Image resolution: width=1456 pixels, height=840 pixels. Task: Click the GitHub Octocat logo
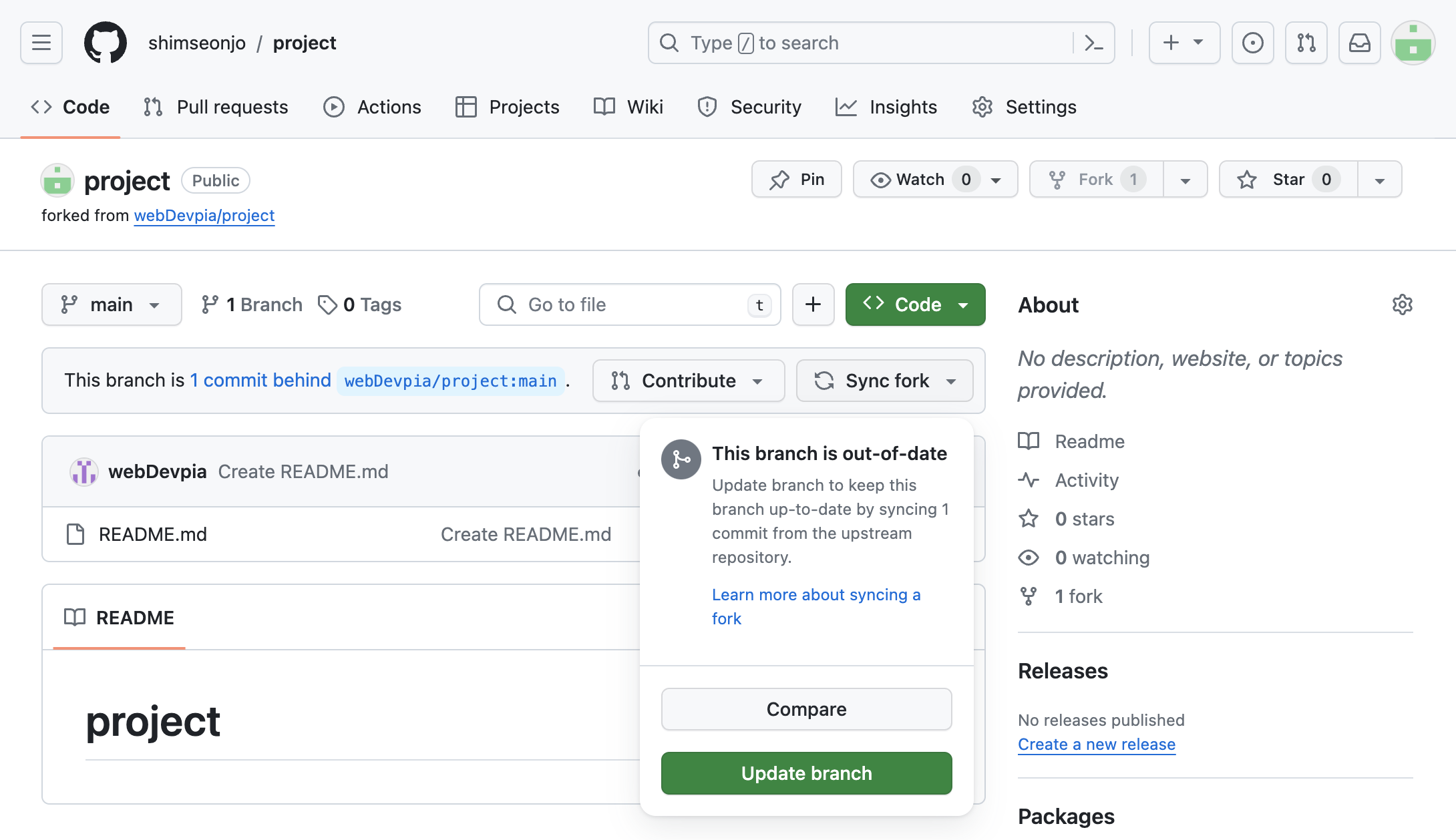(x=105, y=43)
